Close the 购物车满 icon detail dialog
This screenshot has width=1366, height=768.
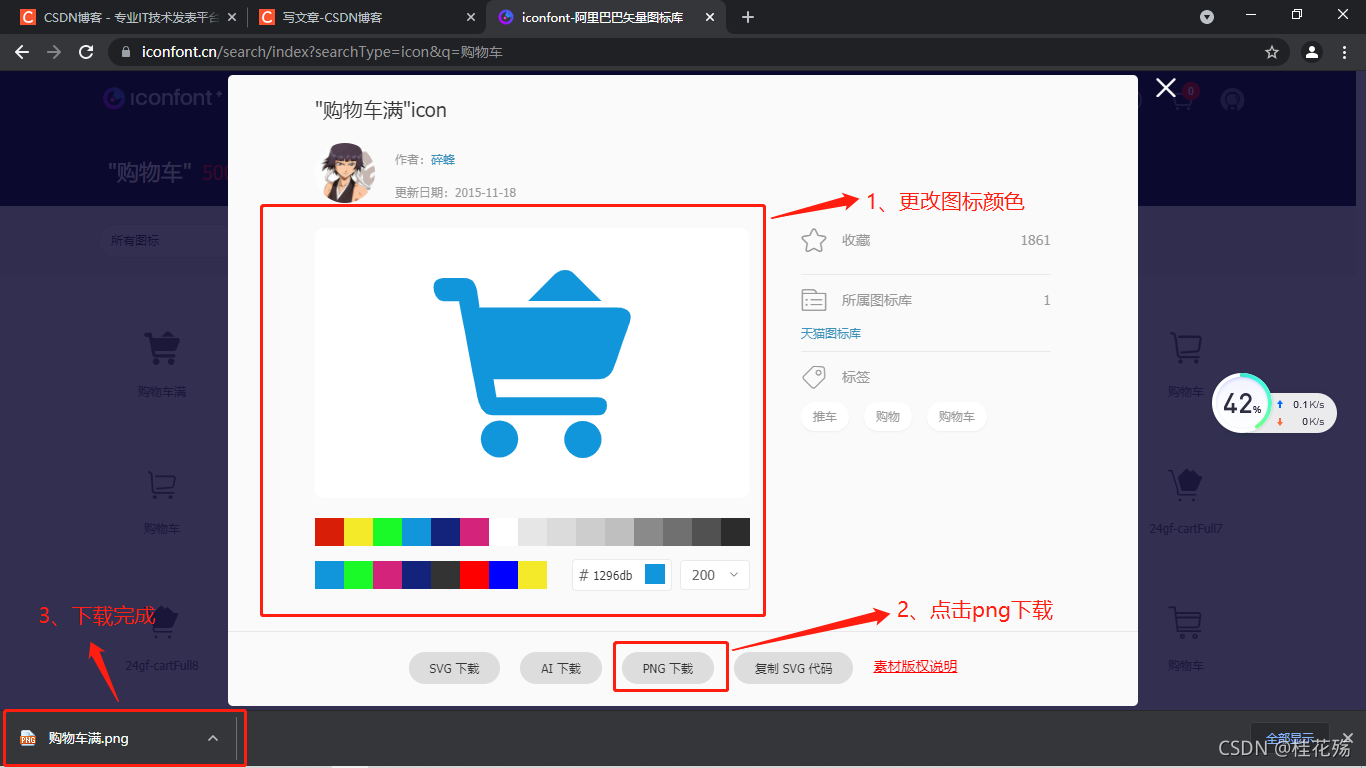[1166, 88]
